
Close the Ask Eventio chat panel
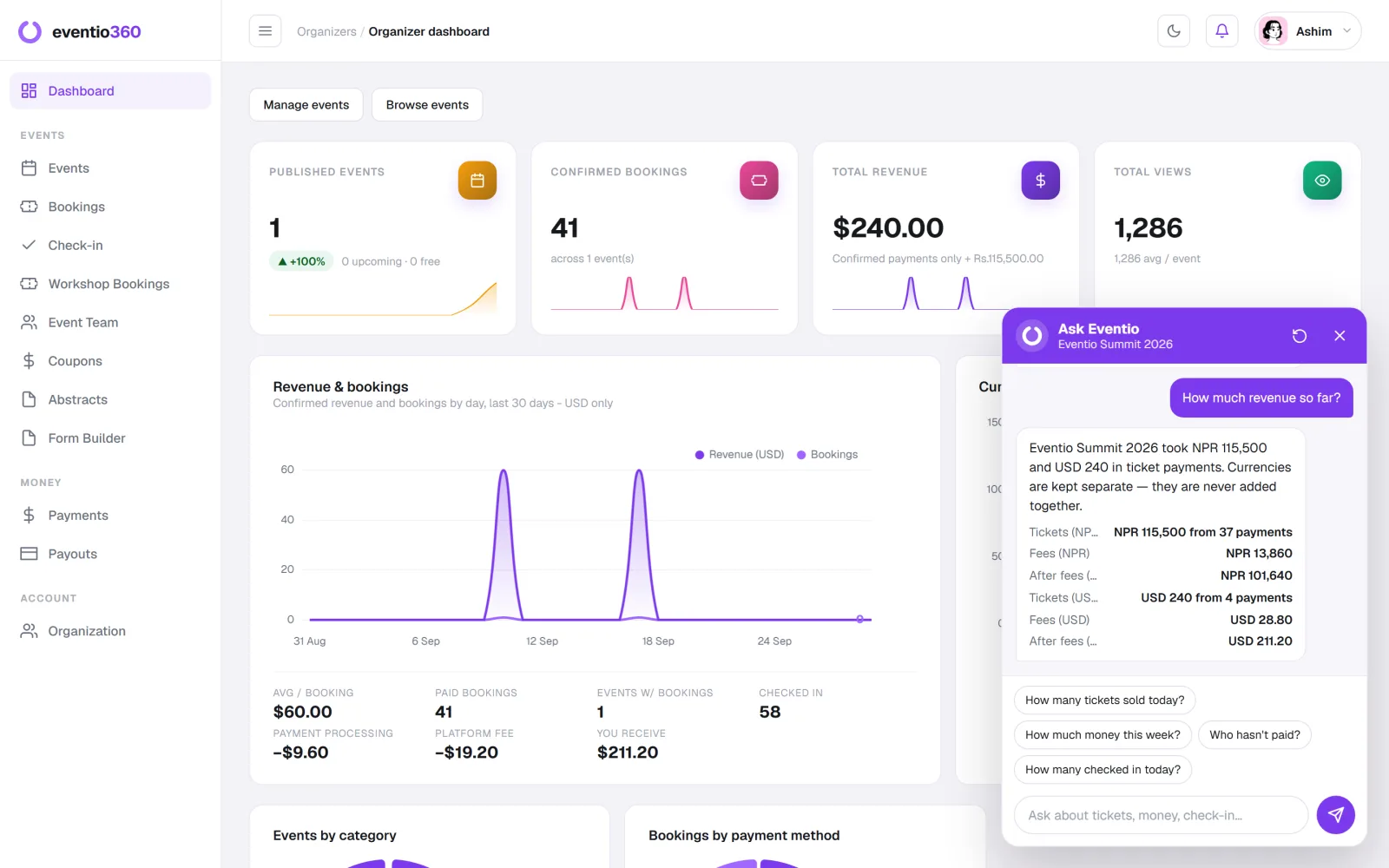(x=1340, y=336)
